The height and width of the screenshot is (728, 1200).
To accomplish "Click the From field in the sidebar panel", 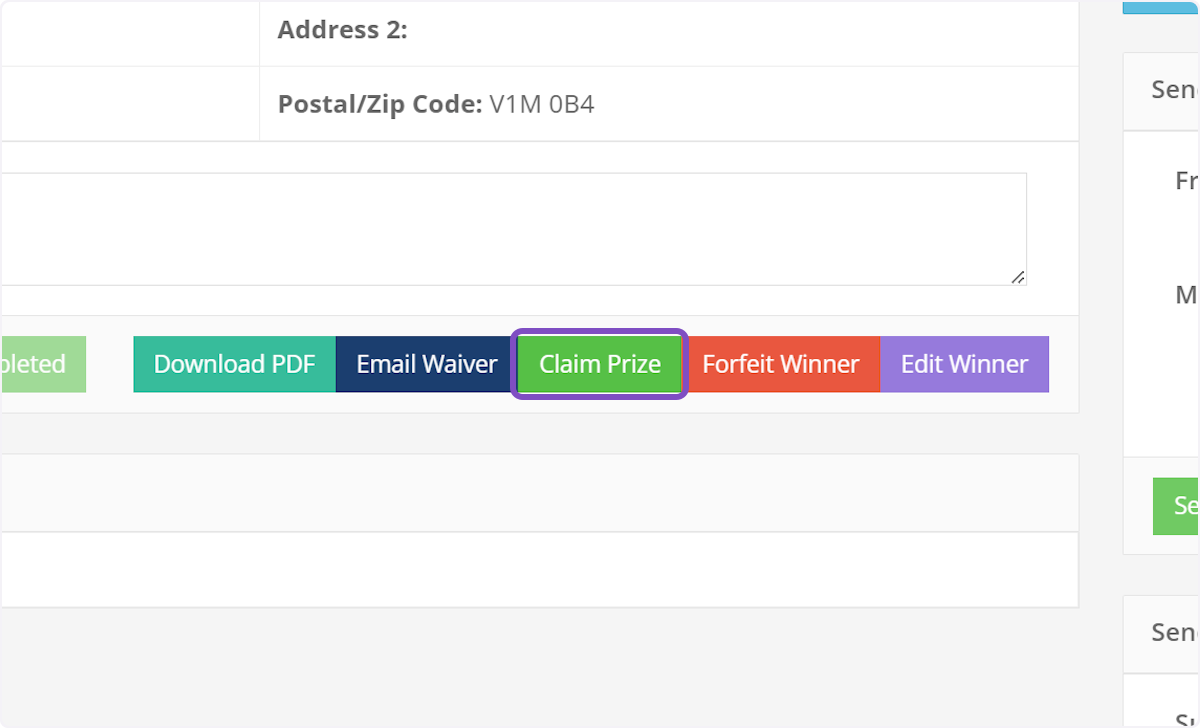I will (x=1188, y=180).
